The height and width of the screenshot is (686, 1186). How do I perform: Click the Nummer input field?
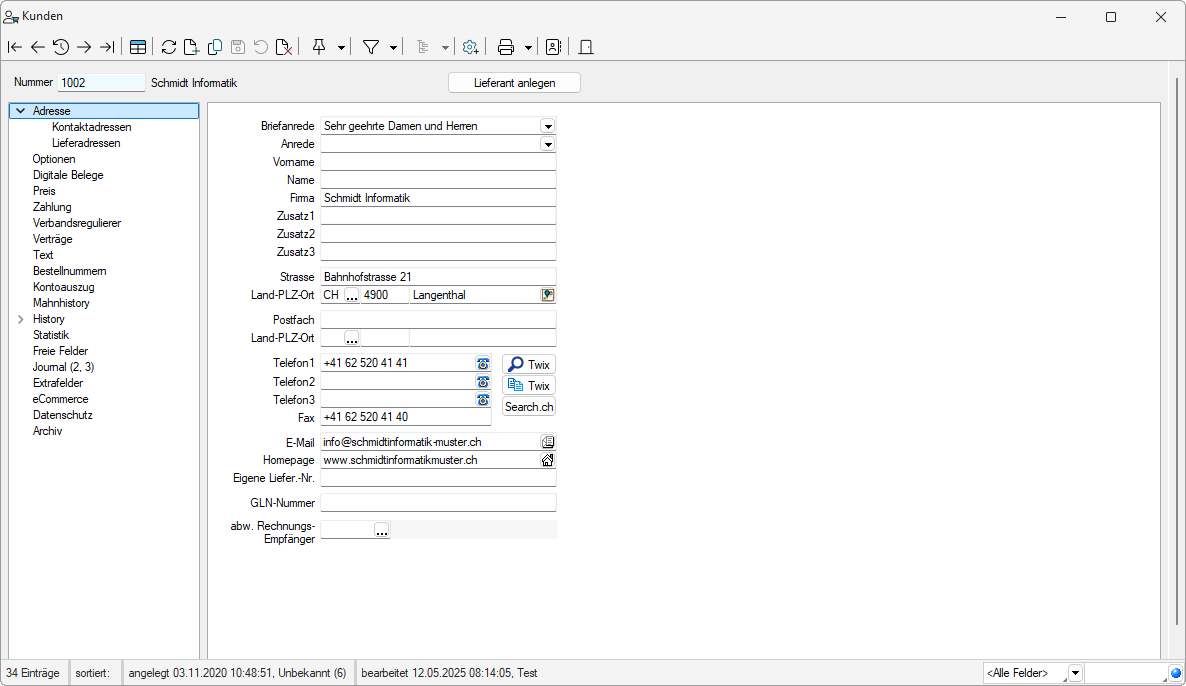coord(101,83)
